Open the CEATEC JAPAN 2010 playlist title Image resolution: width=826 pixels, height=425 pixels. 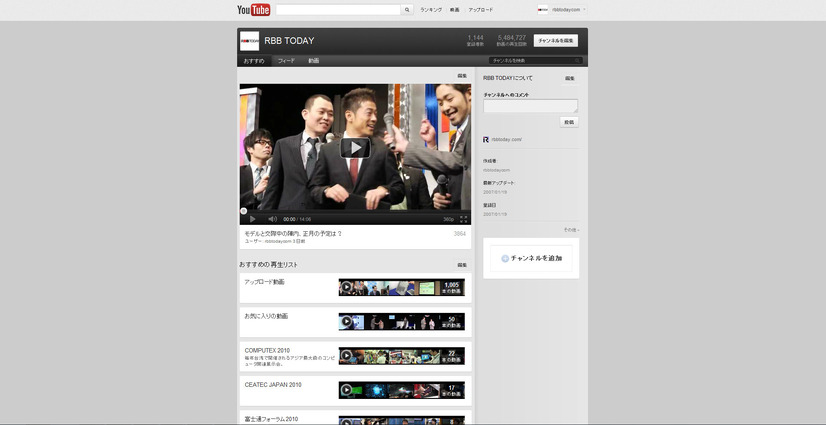(x=273, y=384)
